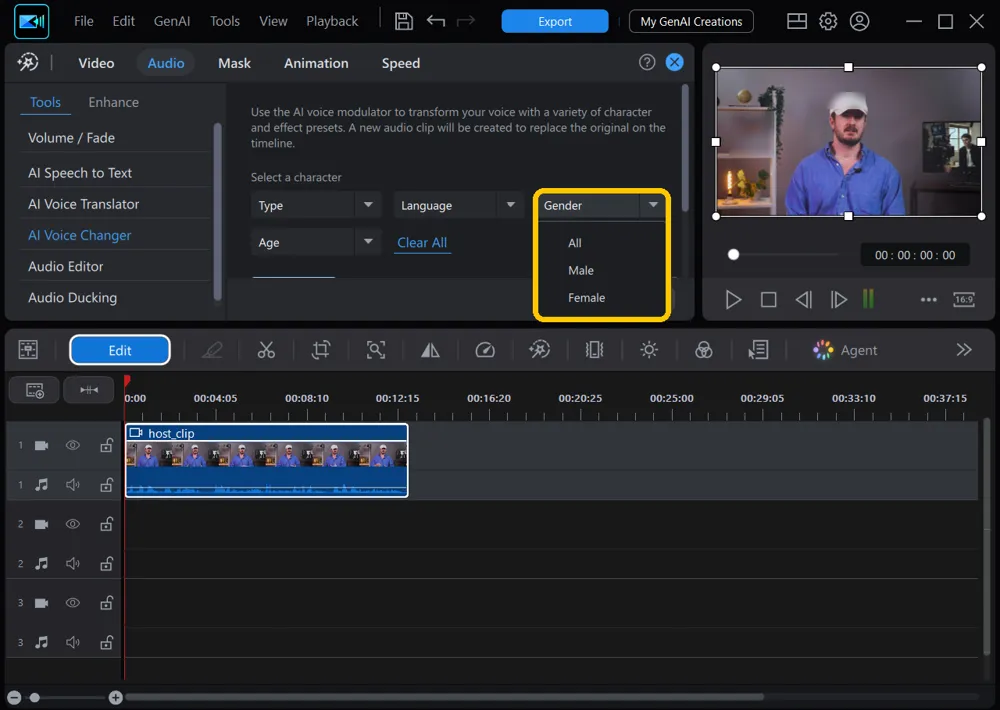This screenshot has width=1000, height=710.
Task: Lock video track 3 padlock
Action: [x=107, y=603]
